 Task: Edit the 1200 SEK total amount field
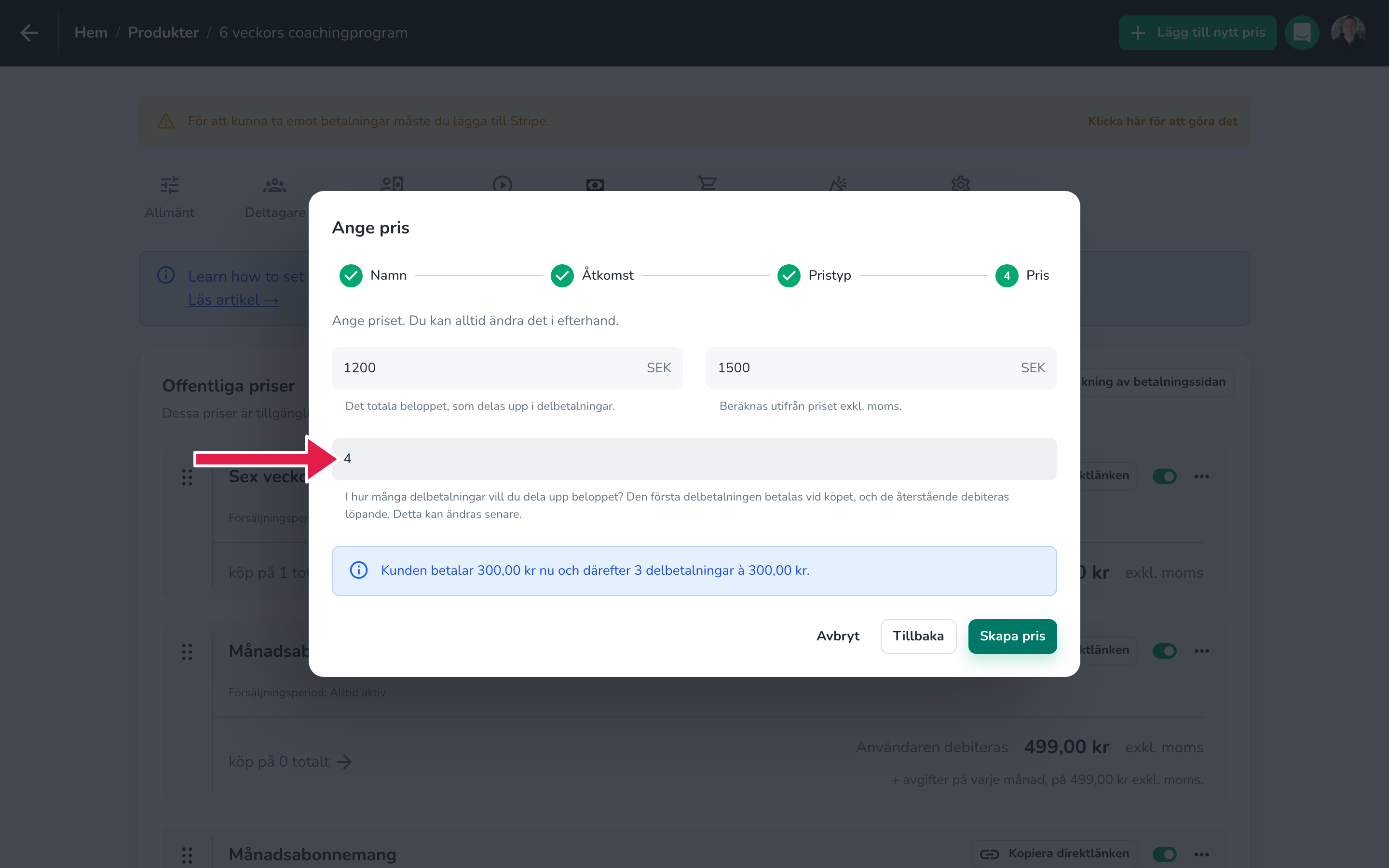coord(507,368)
